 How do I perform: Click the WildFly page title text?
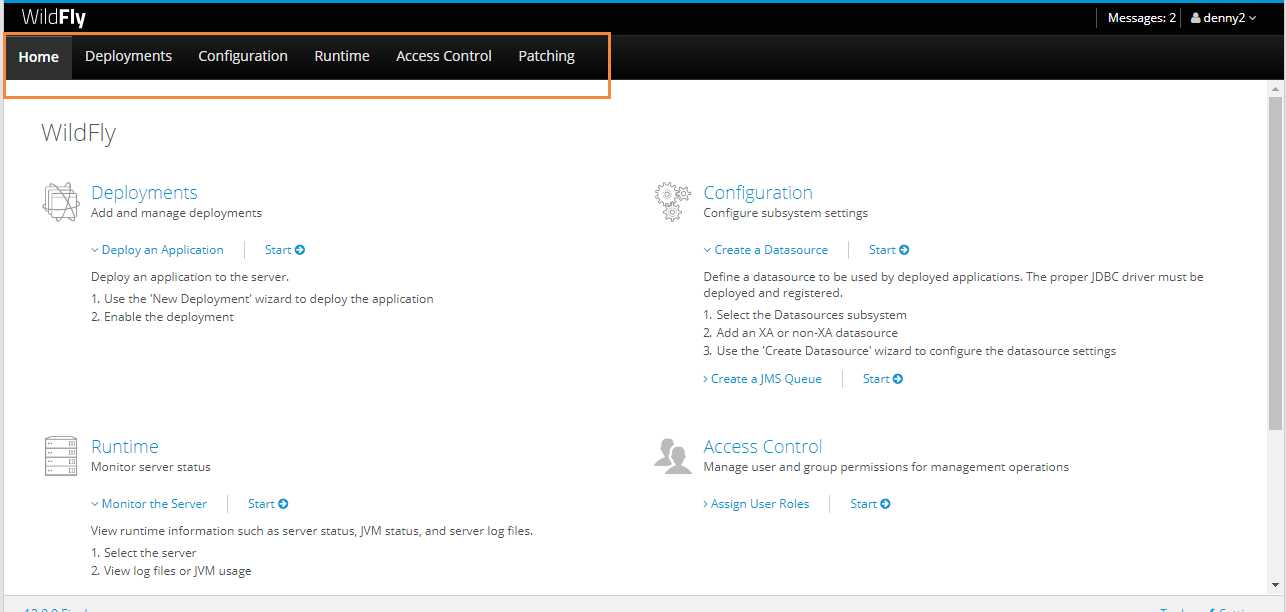78,133
